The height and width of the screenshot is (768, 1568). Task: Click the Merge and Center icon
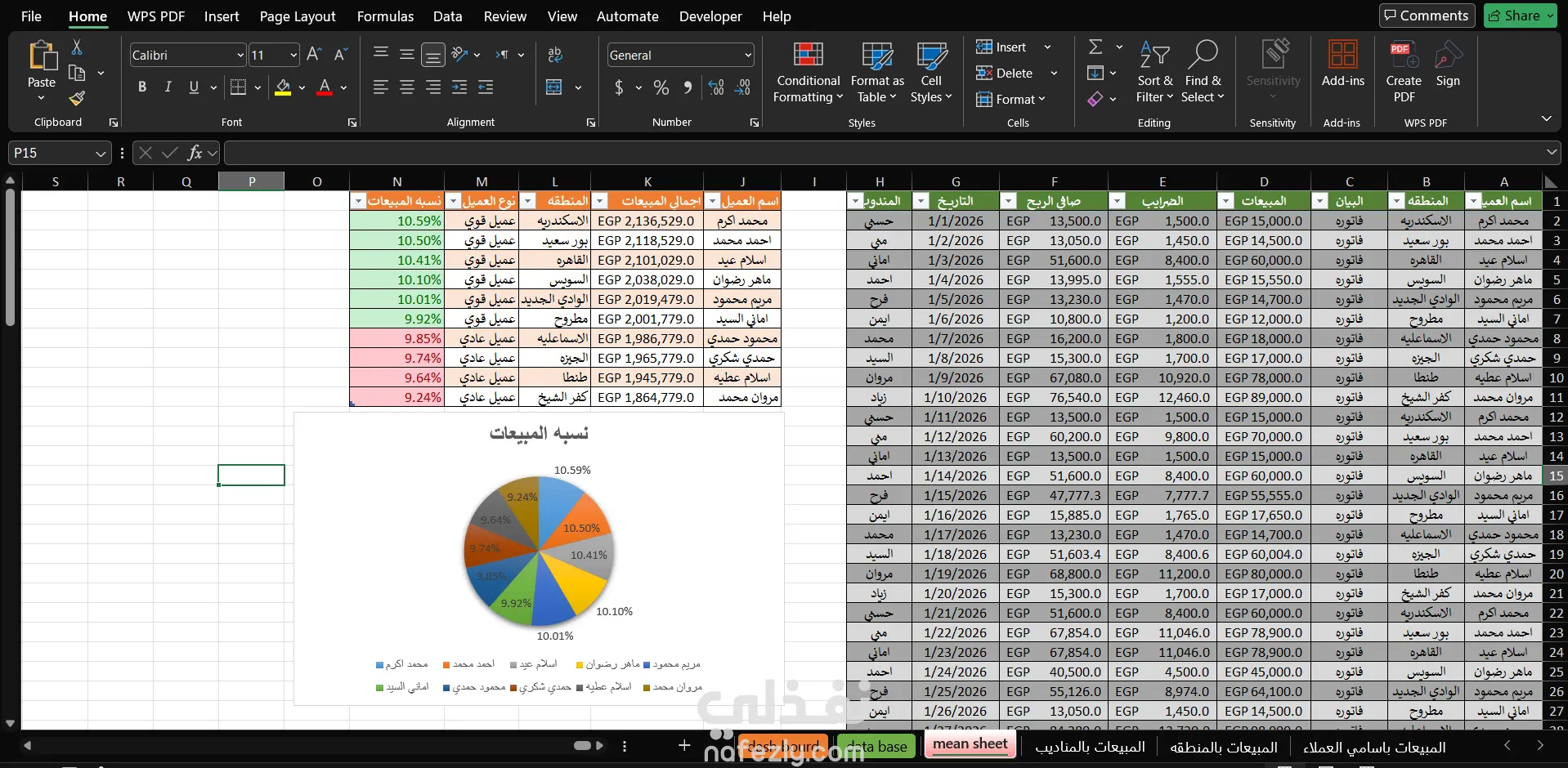pos(554,87)
